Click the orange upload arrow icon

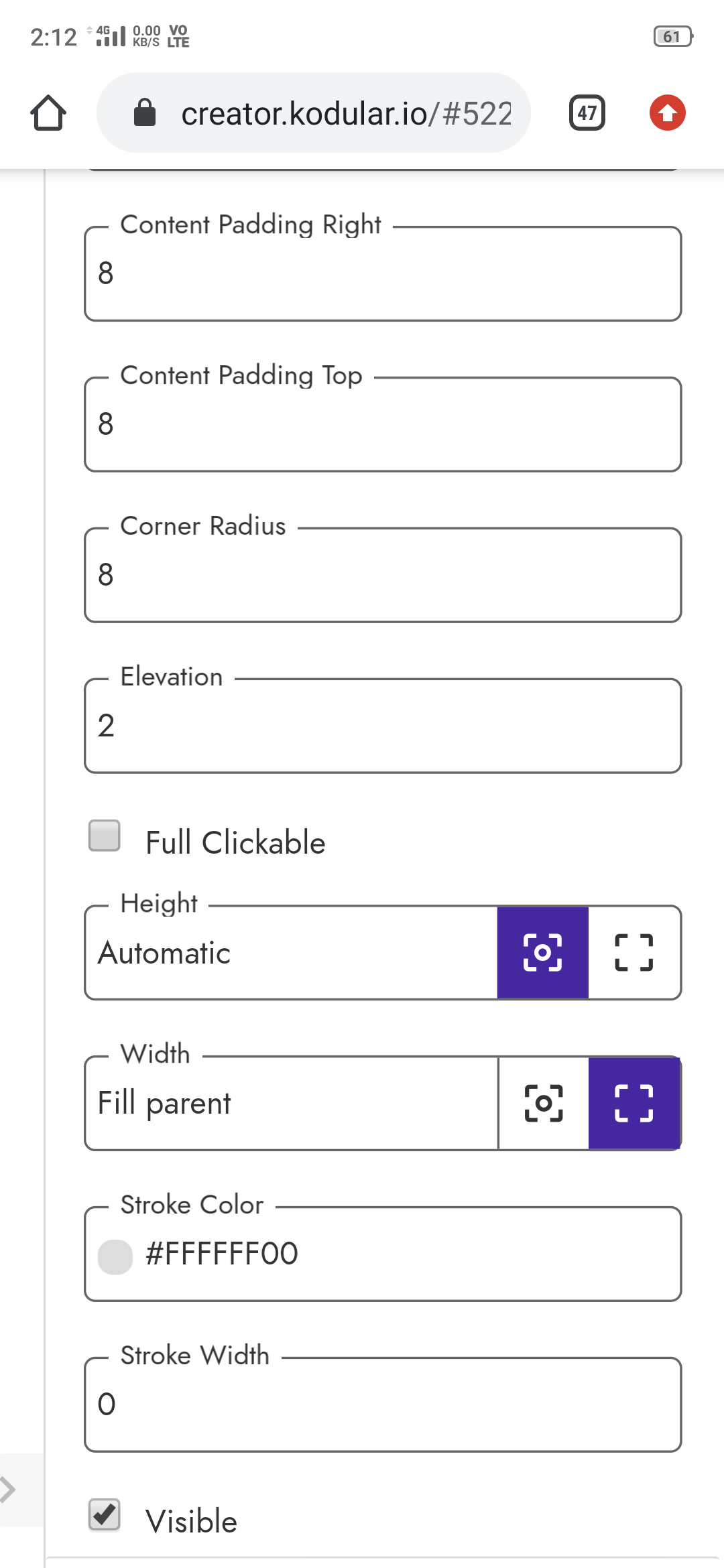[667, 113]
